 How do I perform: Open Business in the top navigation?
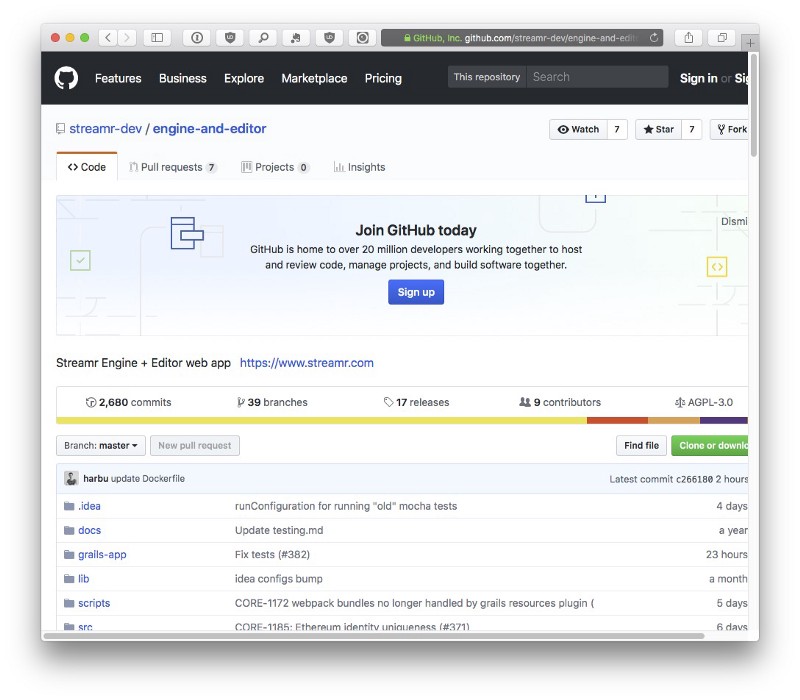[183, 78]
